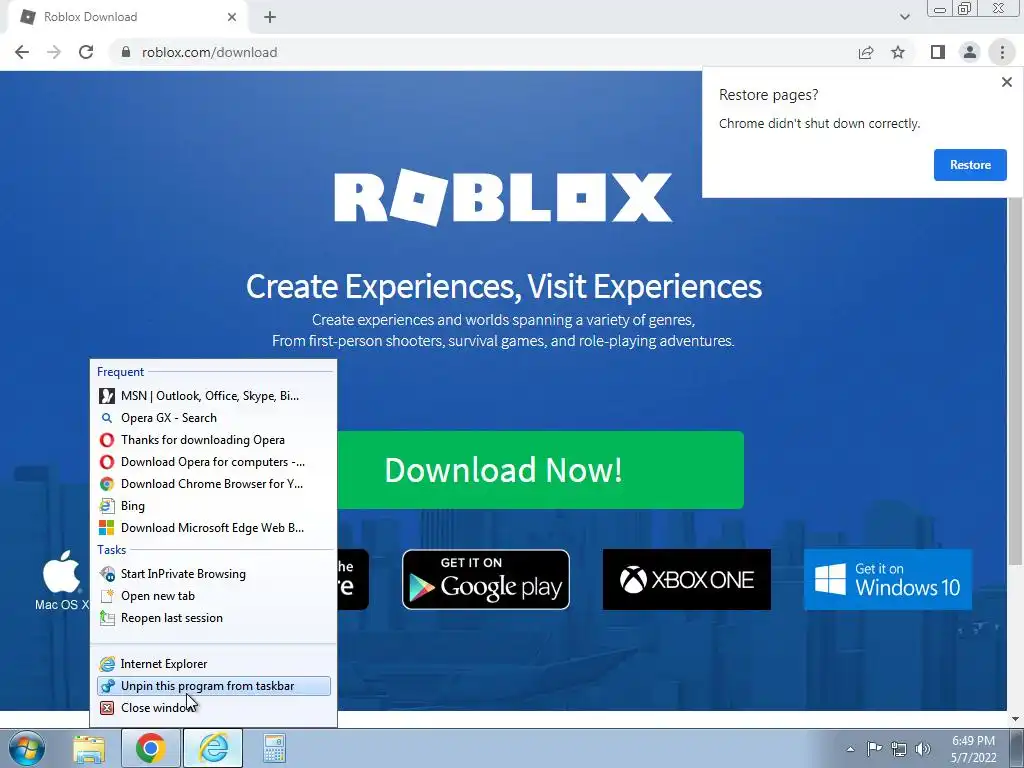The width and height of the screenshot is (1024, 768).
Task: Close the Roblox Download tab
Action: [232, 18]
